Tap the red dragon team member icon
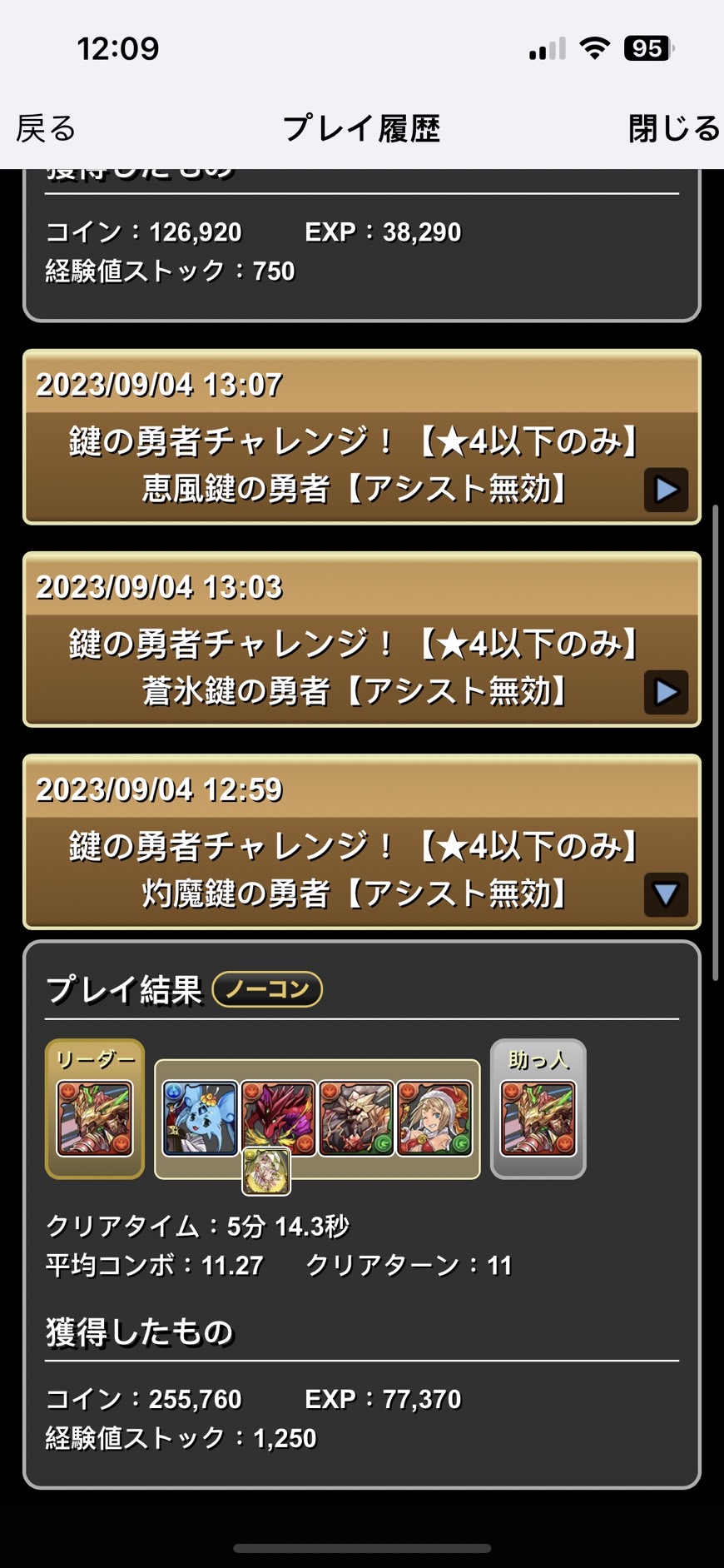 pyautogui.click(x=278, y=1118)
